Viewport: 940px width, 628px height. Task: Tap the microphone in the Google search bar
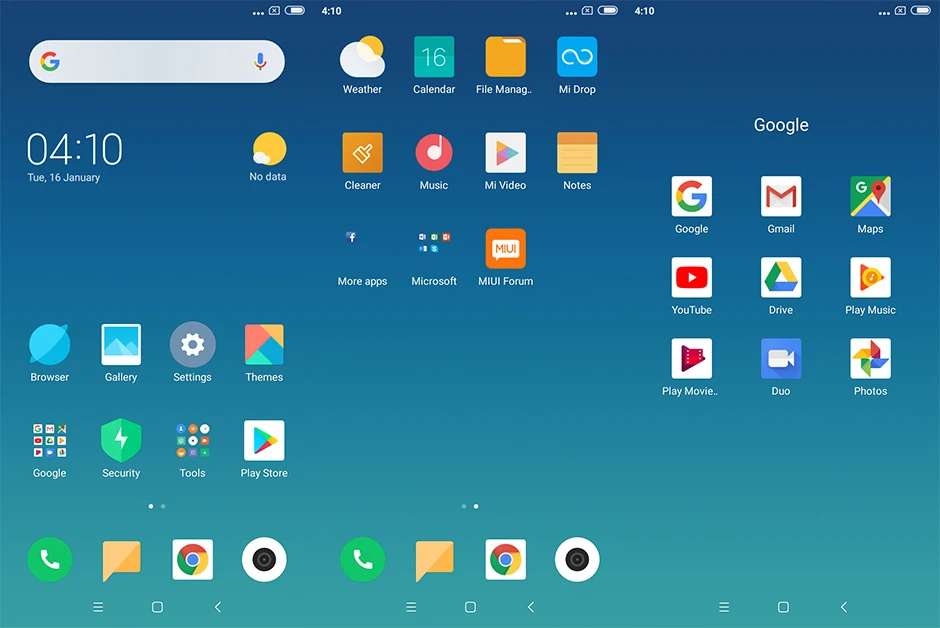click(x=260, y=61)
